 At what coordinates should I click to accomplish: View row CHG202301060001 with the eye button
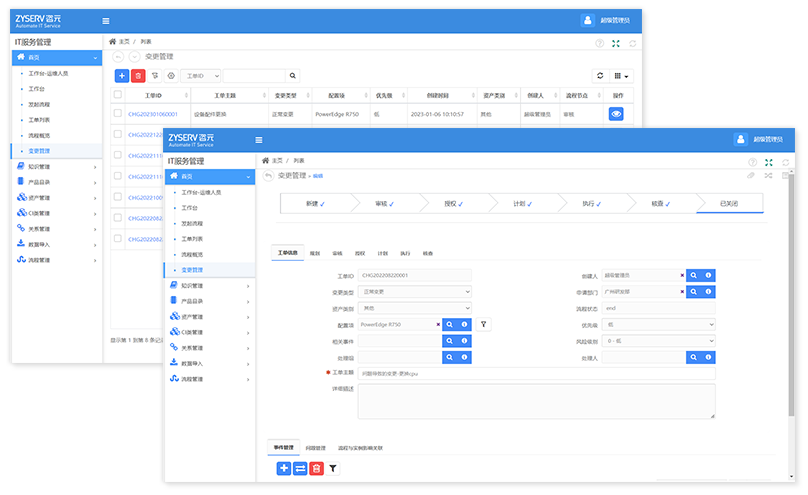click(x=616, y=114)
